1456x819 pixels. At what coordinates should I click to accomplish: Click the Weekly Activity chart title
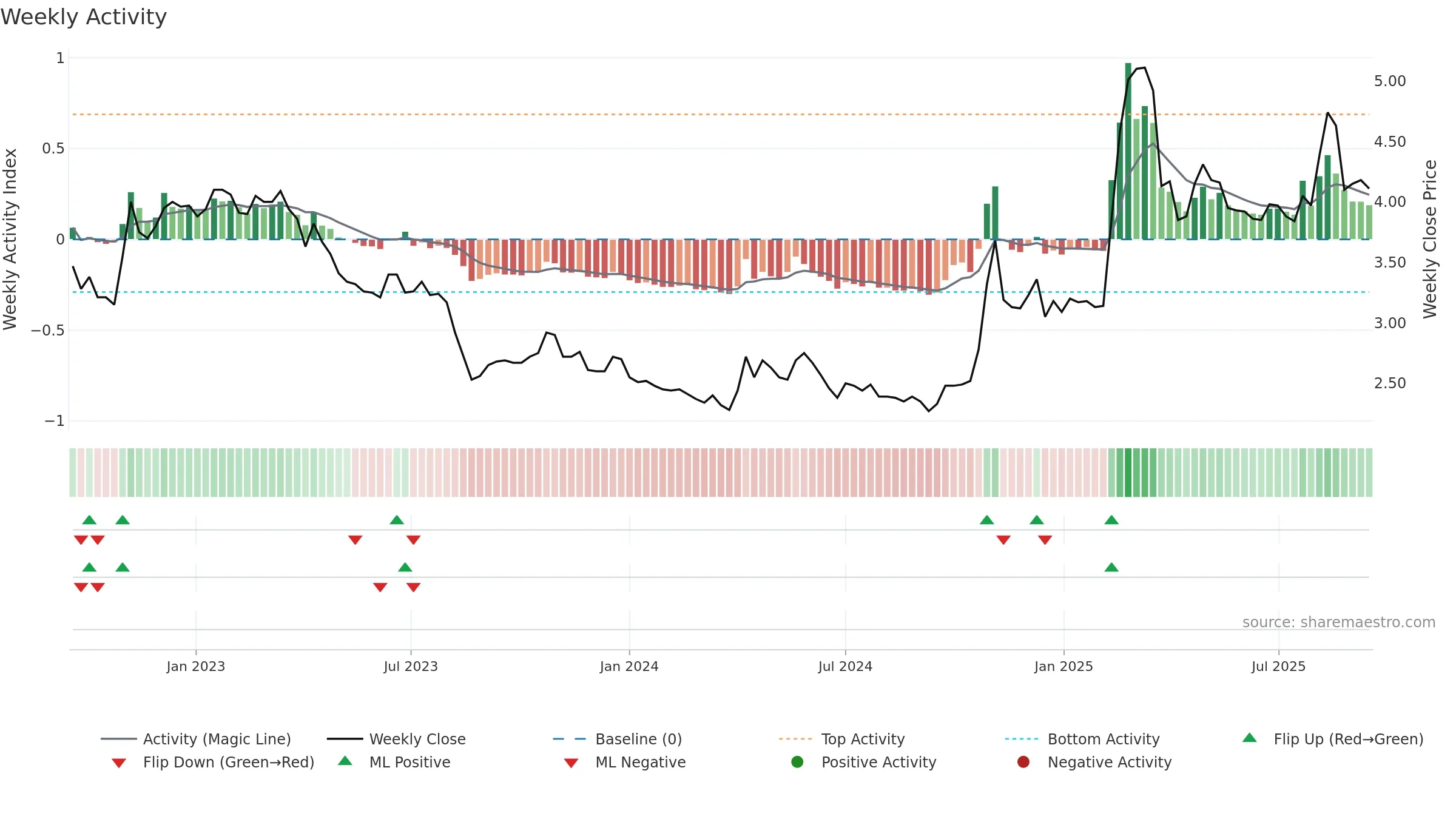point(84,17)
